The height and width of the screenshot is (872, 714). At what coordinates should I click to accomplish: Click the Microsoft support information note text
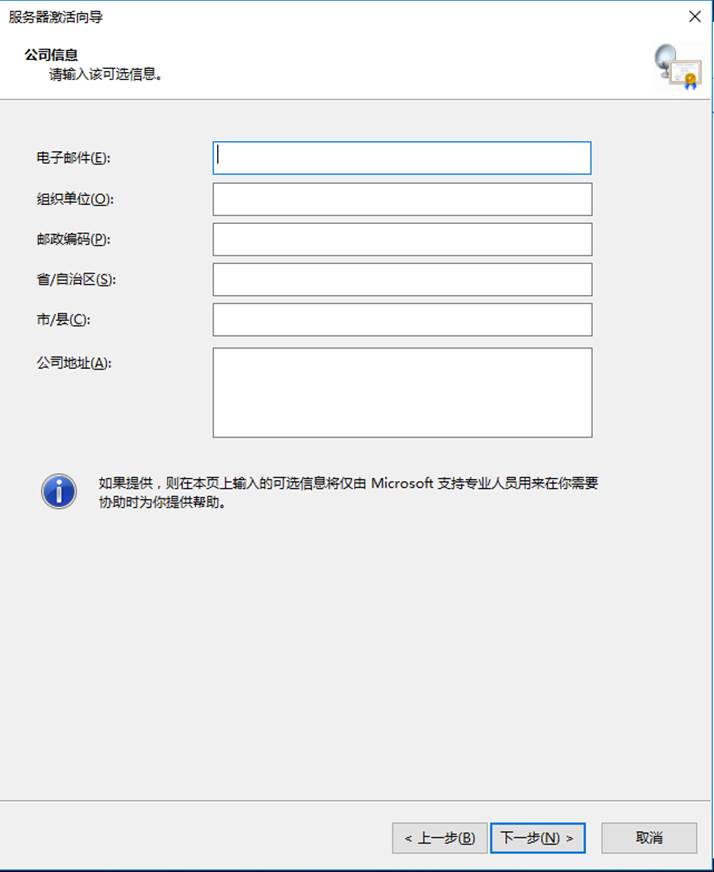pos(348,493)
